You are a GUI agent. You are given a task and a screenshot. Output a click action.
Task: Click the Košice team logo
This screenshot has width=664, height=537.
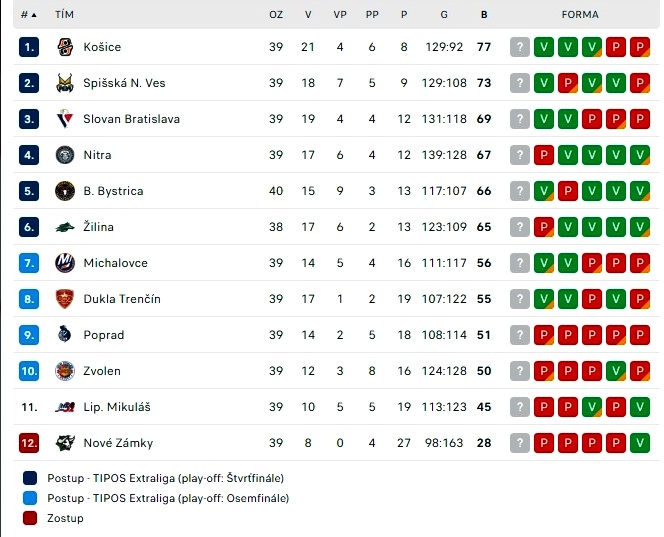pos(65,47)
